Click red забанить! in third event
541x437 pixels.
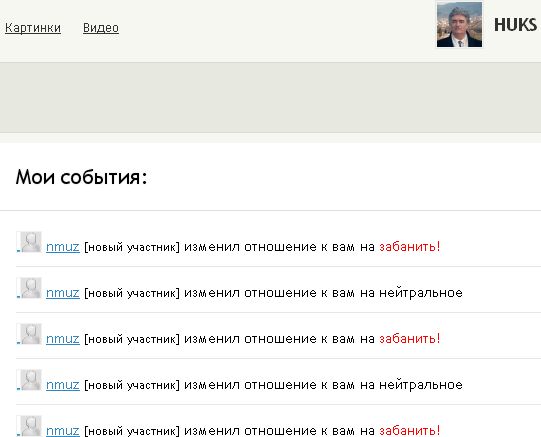pos(410,339)
